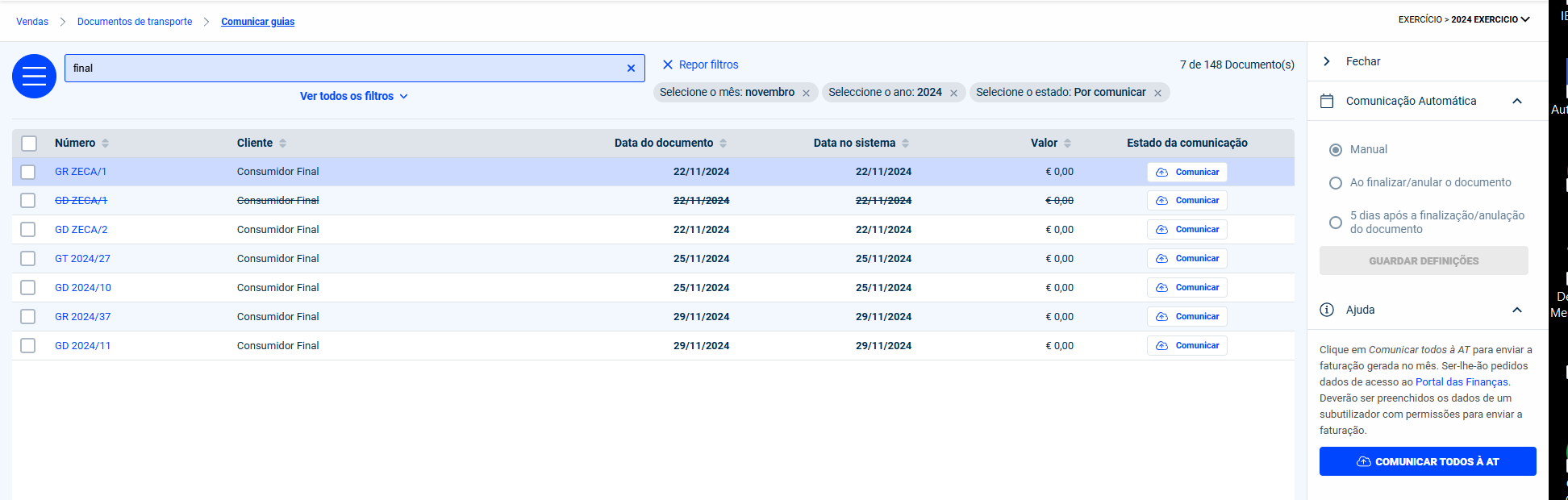The image size is (1568, 500).
Task: Open document GD ZECA/2 link
Action: coord(81,230)
